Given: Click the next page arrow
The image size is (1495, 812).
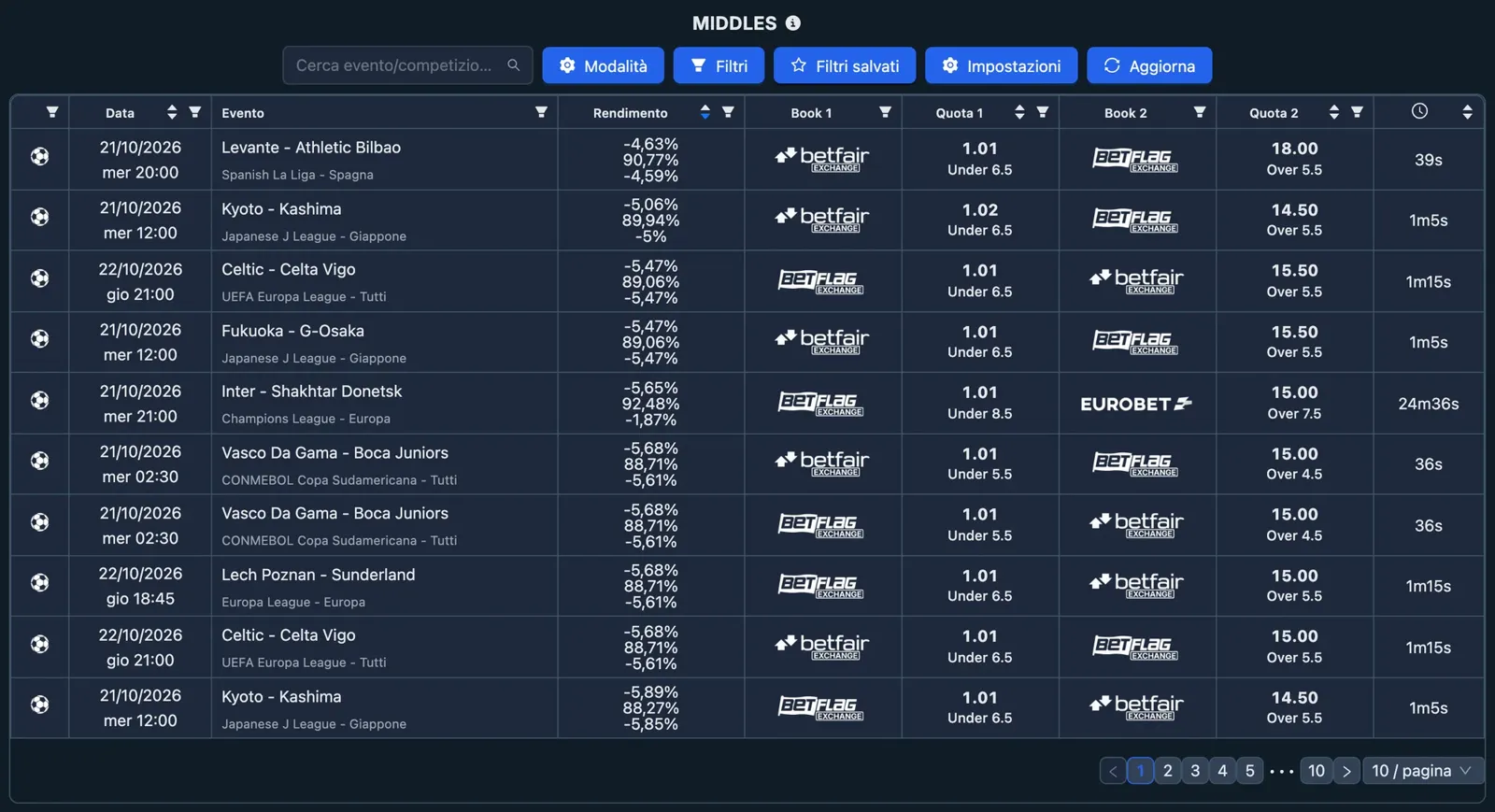Looking at the screenshot, I should coord(1346,771).
